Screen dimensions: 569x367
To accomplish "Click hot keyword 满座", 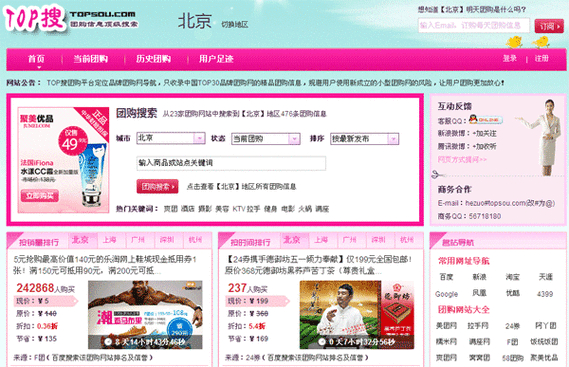I will coord(322,209).
